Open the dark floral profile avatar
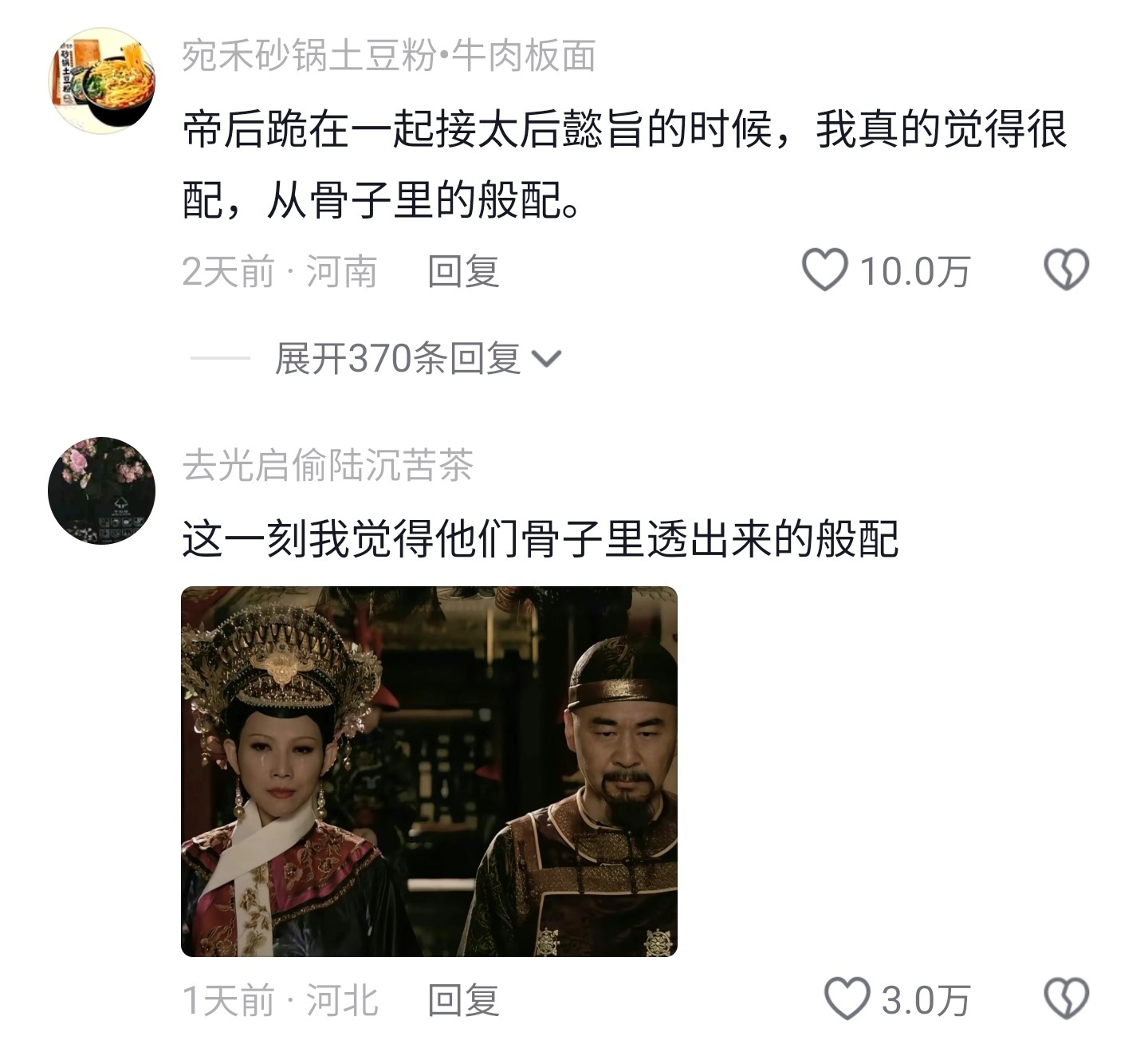This screenshot has width=1148, height=1040. coord(101,490)
